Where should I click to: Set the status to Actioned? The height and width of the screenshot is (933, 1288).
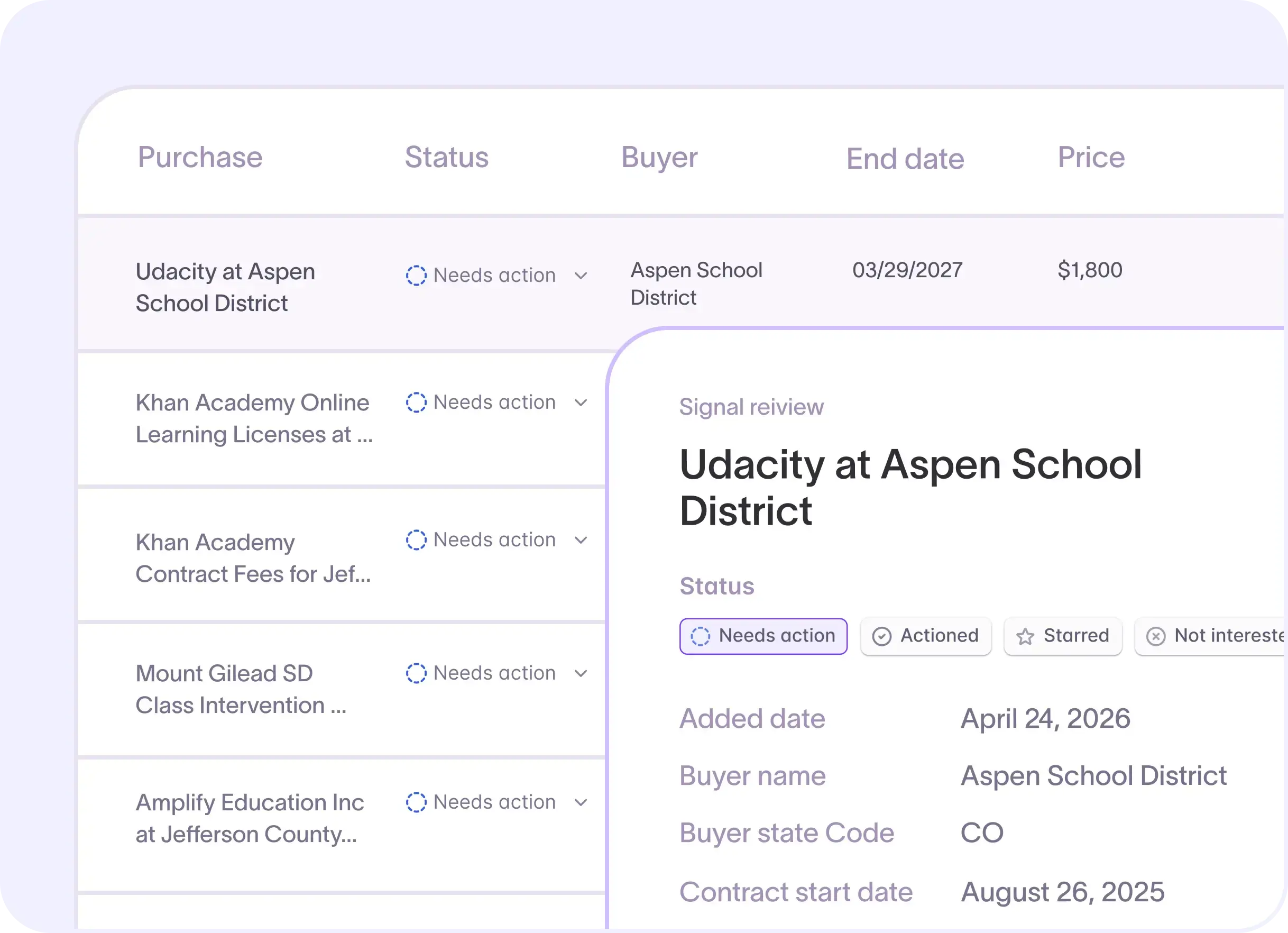click(x=926, y=636)
